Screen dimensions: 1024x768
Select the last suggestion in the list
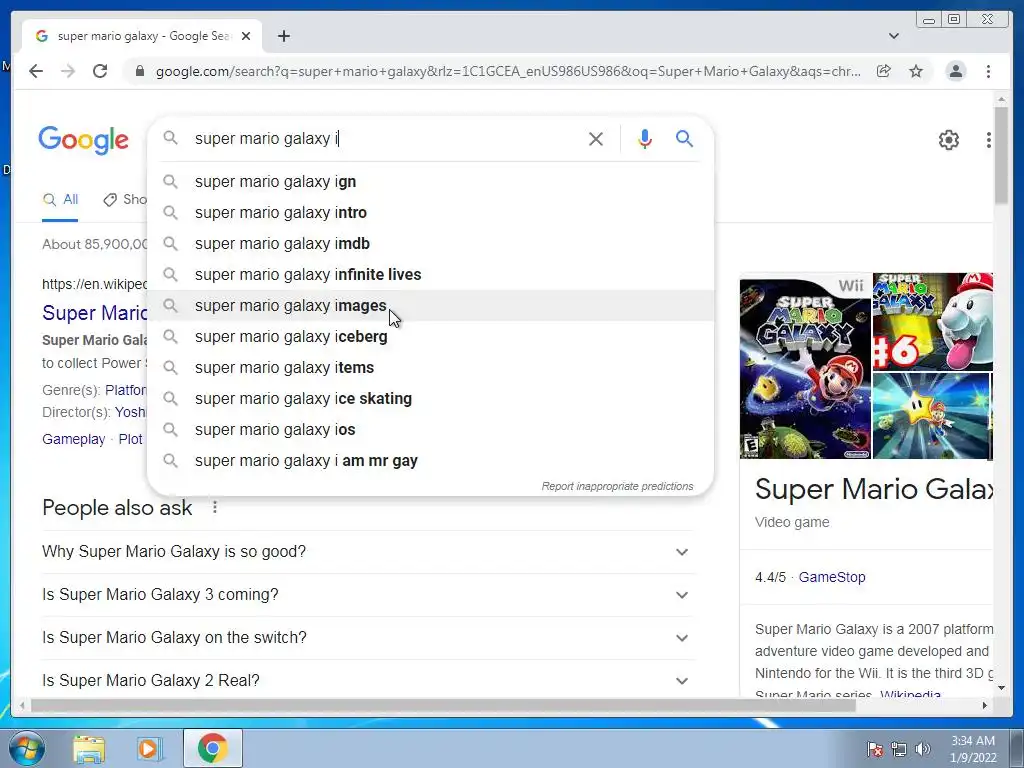(431, 460)
